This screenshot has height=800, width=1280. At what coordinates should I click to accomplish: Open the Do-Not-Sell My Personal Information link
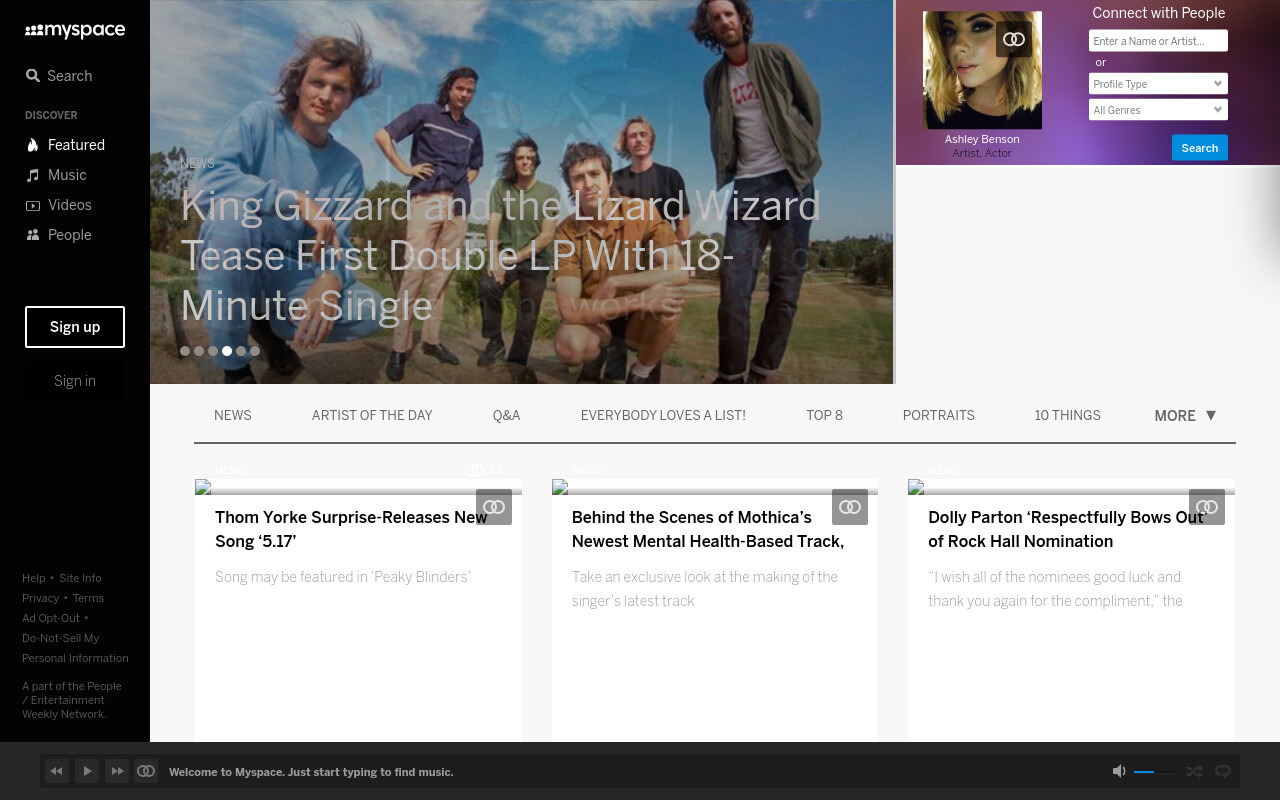point(75,648)
